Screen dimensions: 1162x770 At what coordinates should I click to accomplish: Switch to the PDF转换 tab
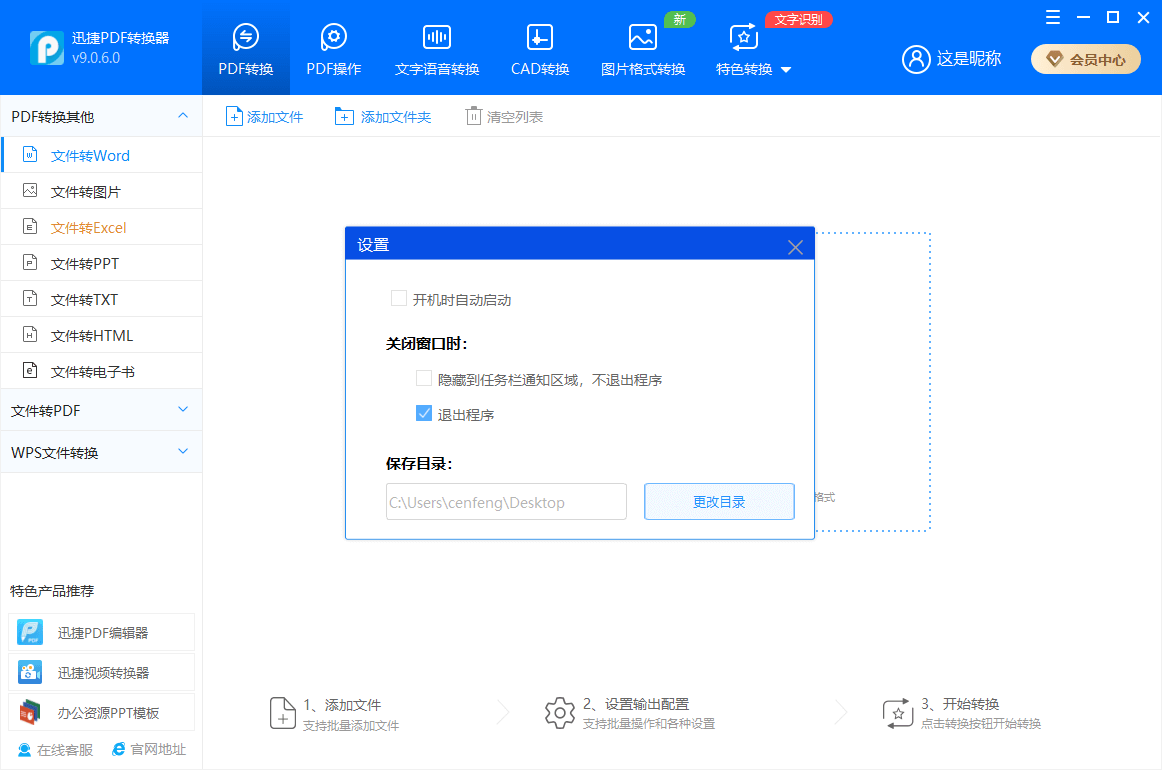tap(246, 48)
